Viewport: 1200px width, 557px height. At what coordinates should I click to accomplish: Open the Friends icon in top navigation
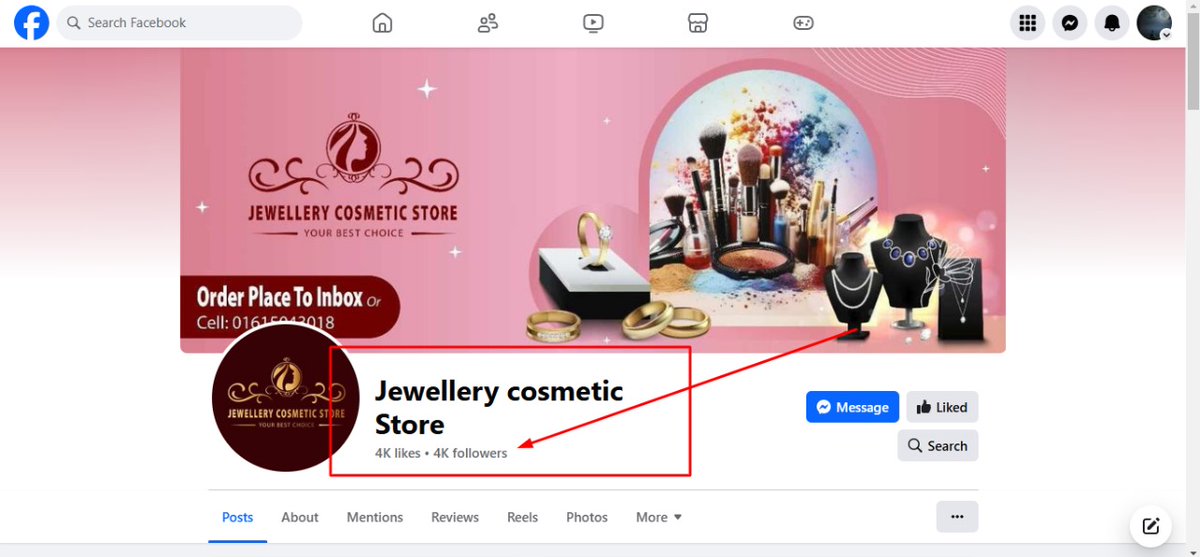coord(488,23)
